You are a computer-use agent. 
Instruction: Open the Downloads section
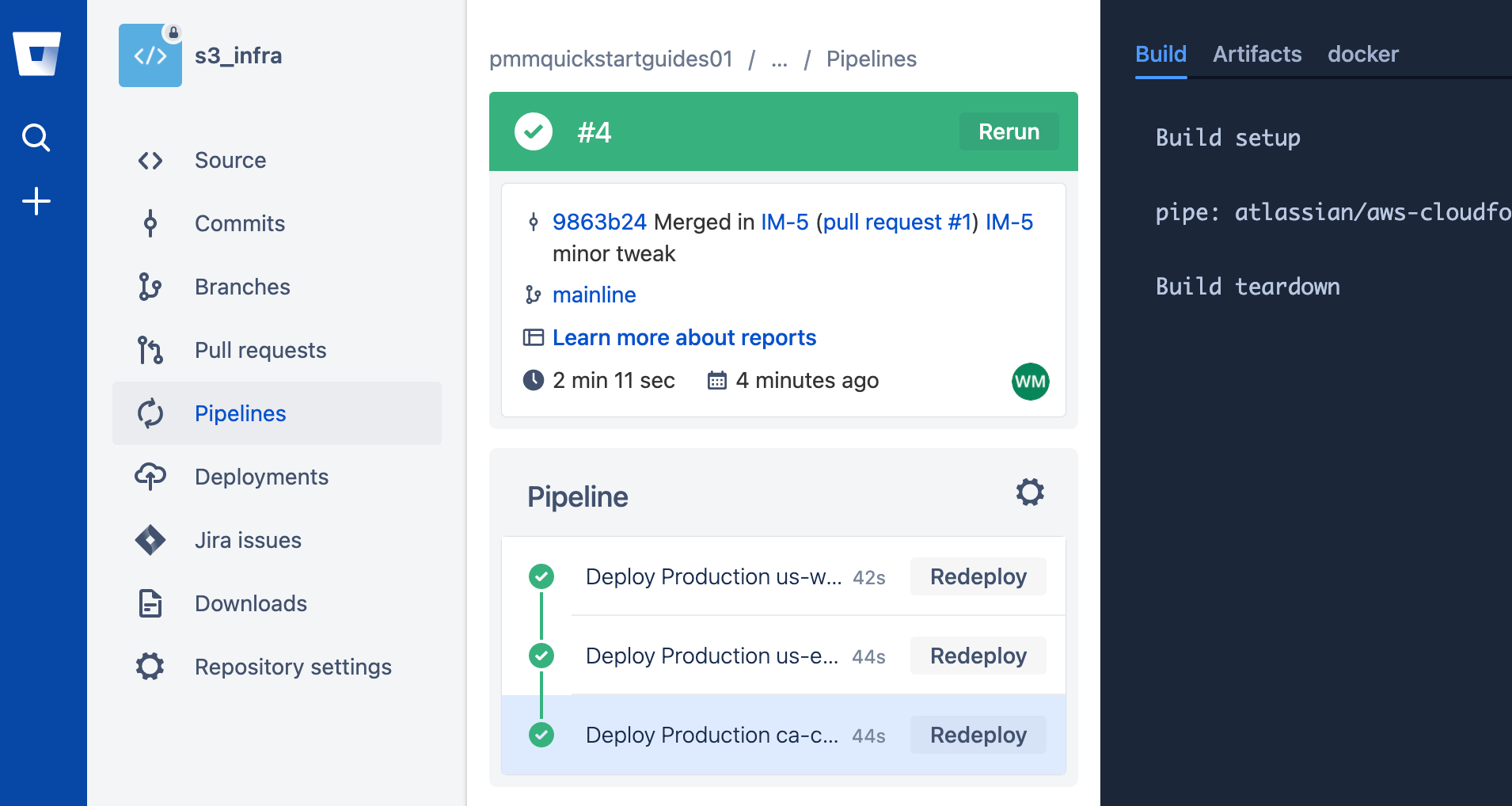[x=250, y=603]
